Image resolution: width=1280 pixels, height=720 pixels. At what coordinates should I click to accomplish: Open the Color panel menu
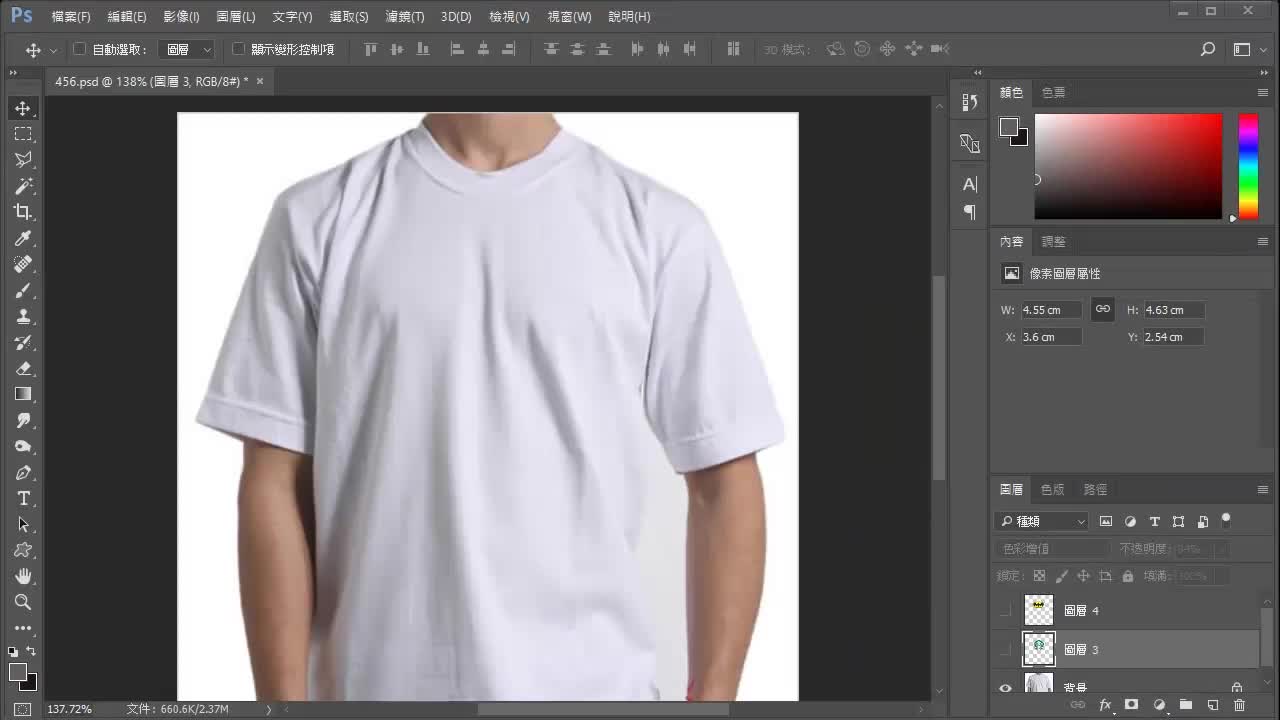tap(1262, 92)
